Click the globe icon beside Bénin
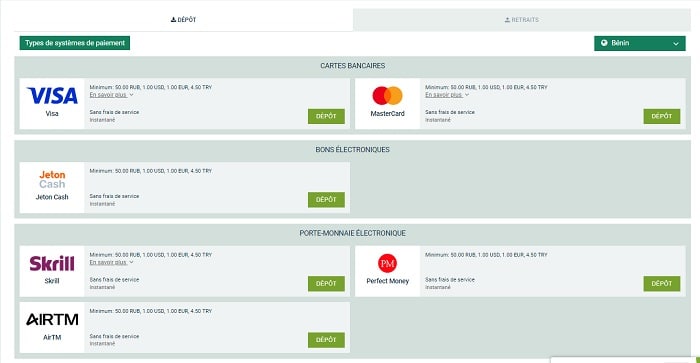Screen dimensions: 700x363 point(604,43)
